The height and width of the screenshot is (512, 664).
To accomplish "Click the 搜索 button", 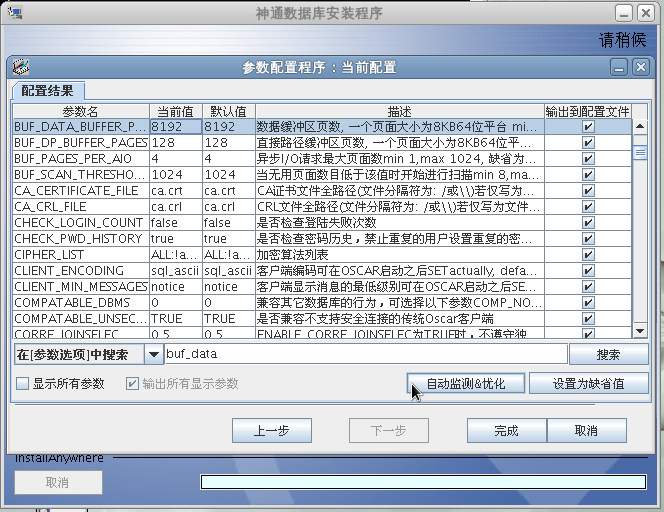I will [x=609, y=354].
